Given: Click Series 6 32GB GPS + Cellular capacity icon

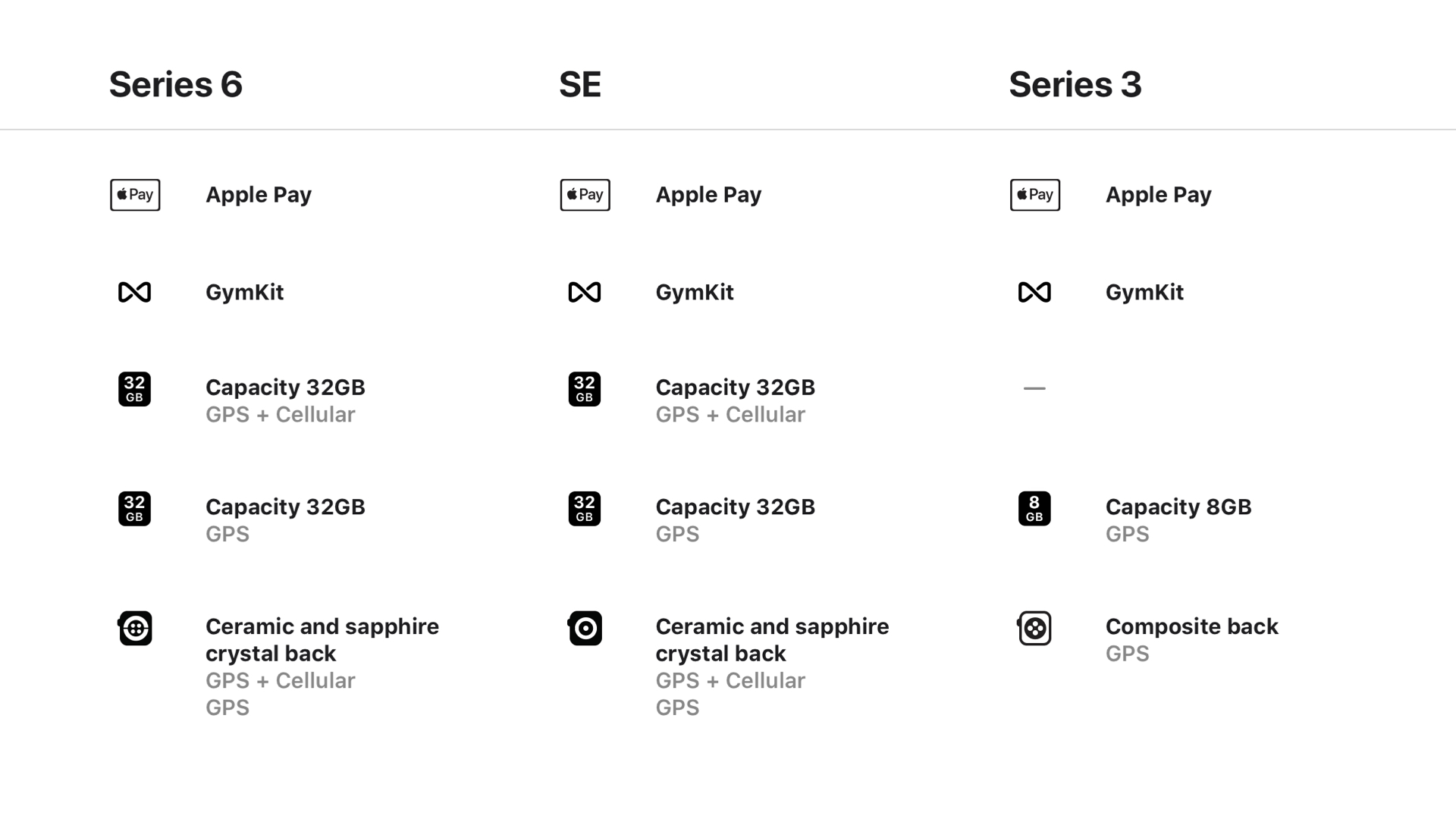Looking at the screenshot, I should click(x=134, y=389).
